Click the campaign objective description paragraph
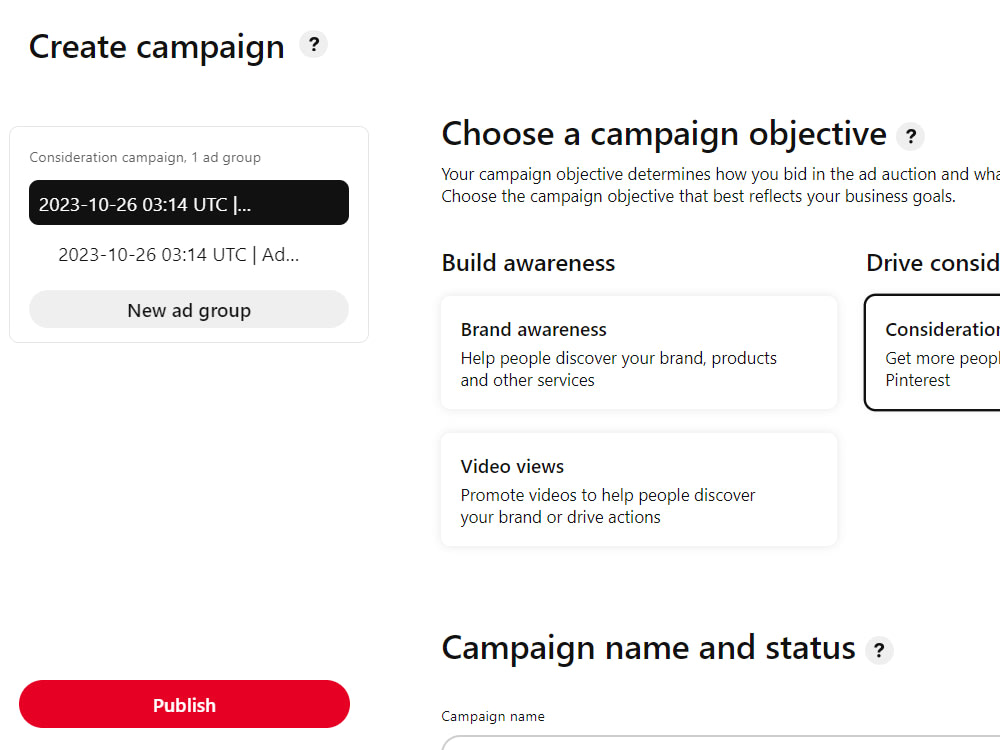Viewport: 1000px width, 750px height. (x=721, y=185)
